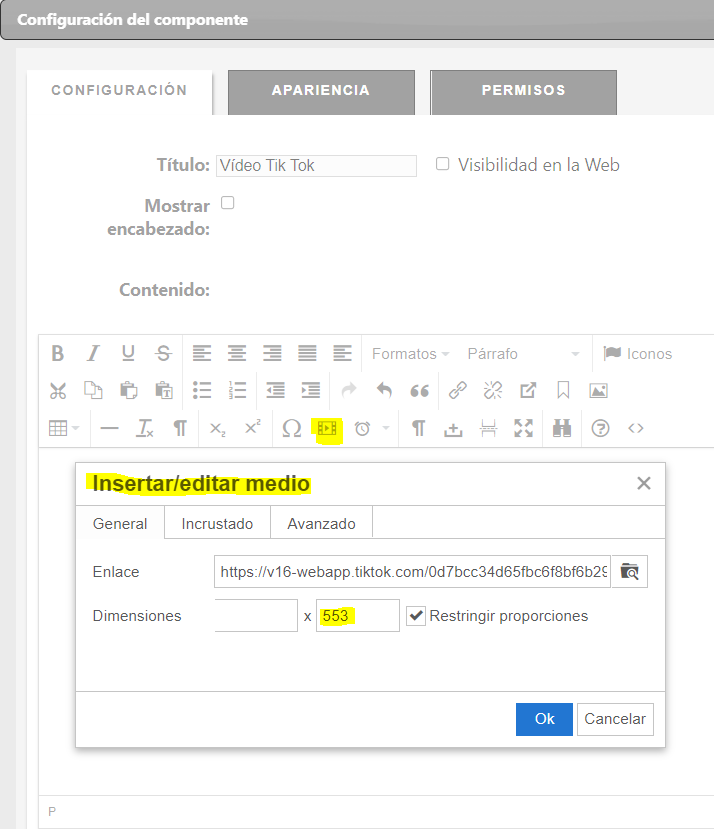Click the Título input field
The width and height of the screenshot is (714, 829).
(x=316, y=165)
